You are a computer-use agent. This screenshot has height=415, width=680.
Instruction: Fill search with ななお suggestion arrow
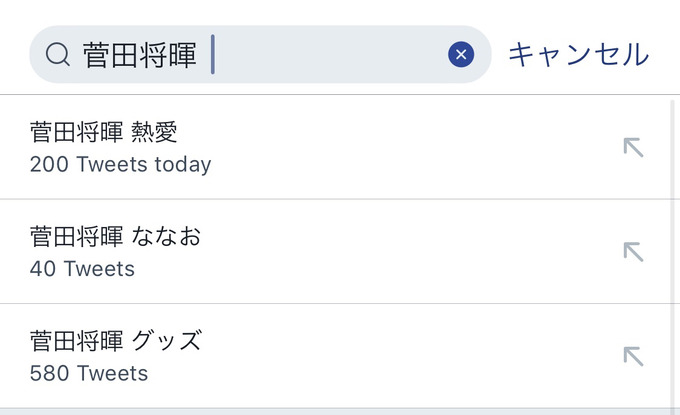[633, 252]
